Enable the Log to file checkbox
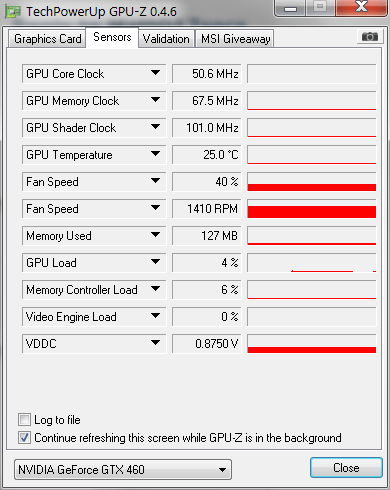The height and width of the screenshot is (490, 390). (24, 420)
